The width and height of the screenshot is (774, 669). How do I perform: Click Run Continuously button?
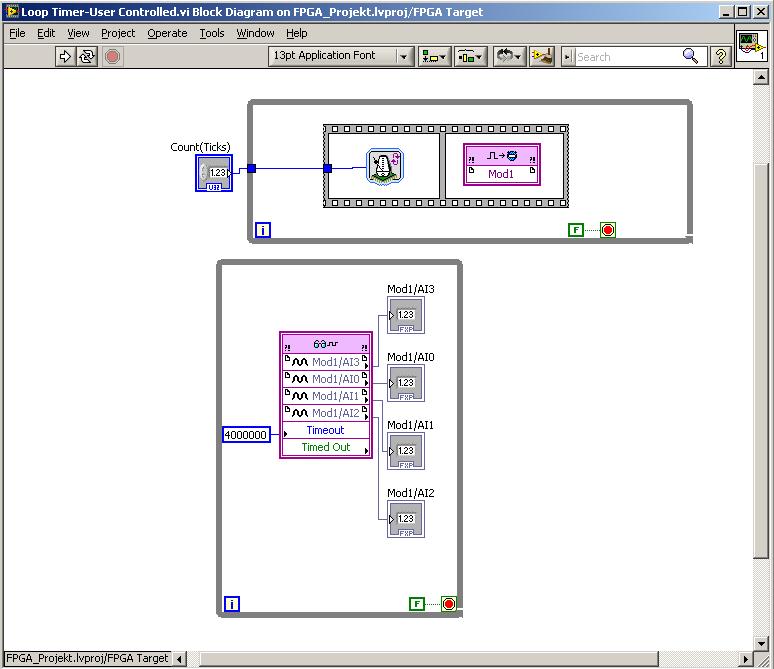tap(87, 56)
